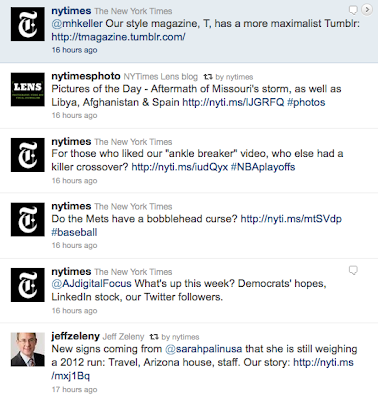
Task: Click the conversation bubble icon on the @mhkeller tweet
Action: point(353,10)
